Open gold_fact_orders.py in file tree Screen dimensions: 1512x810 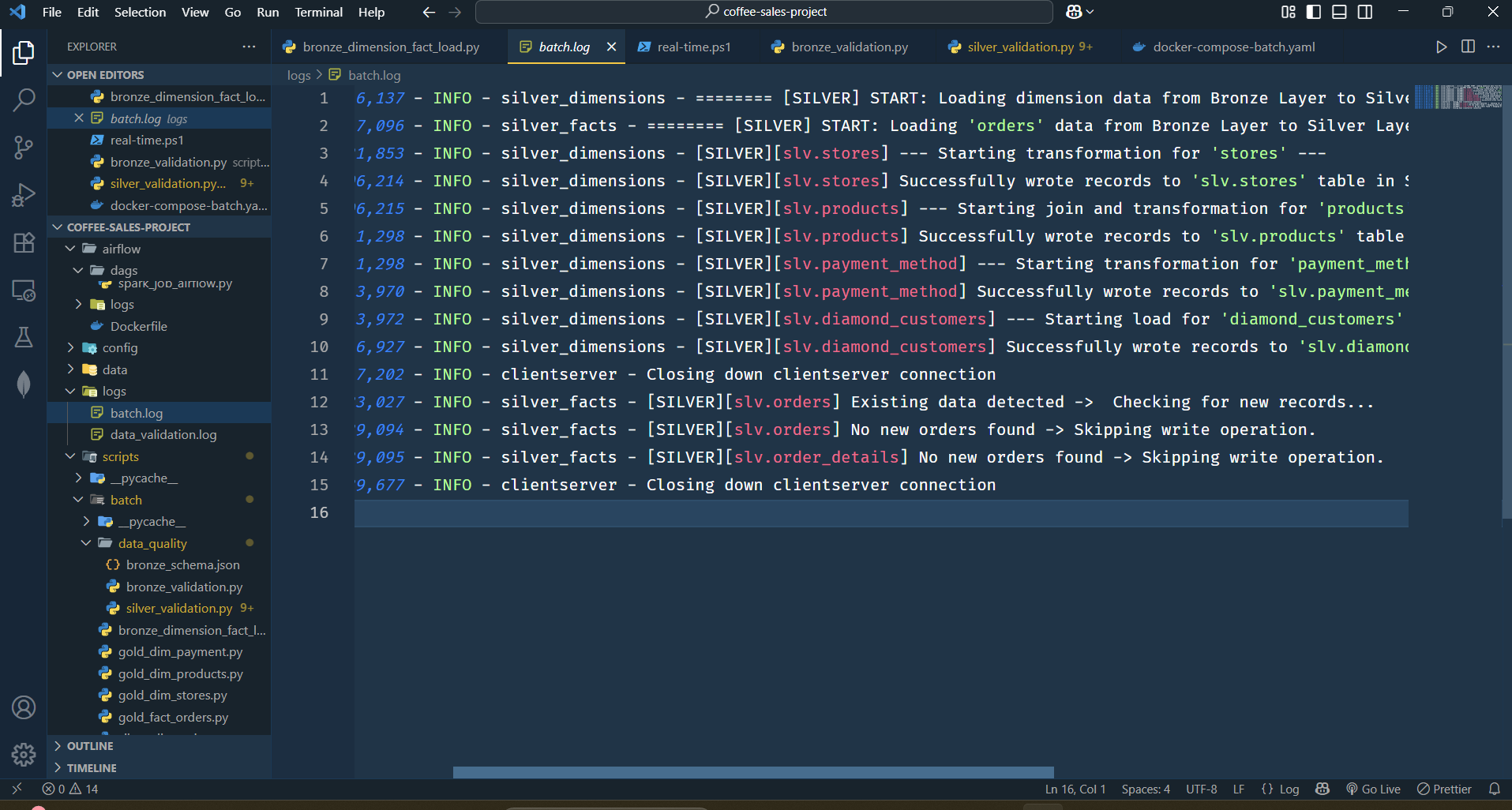173,717
